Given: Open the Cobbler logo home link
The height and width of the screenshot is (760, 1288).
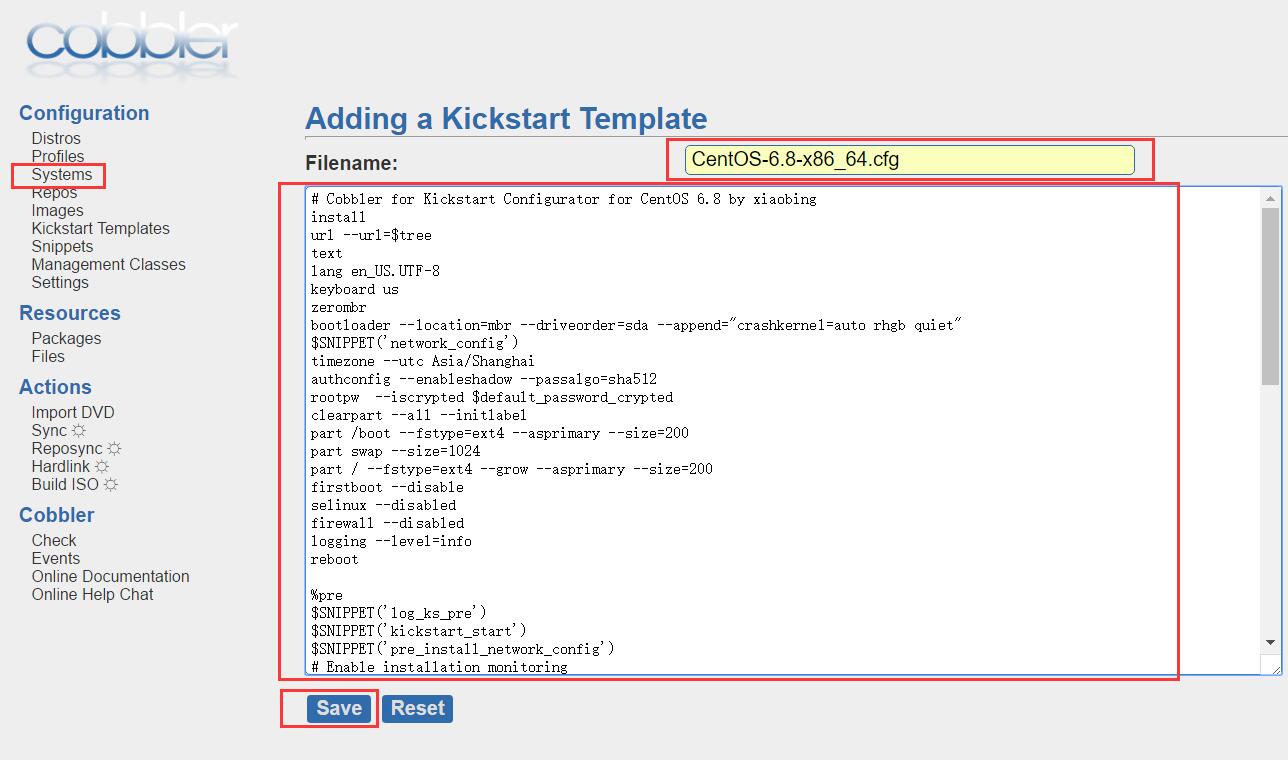Looking at the screenshot, I should [132, 46].
